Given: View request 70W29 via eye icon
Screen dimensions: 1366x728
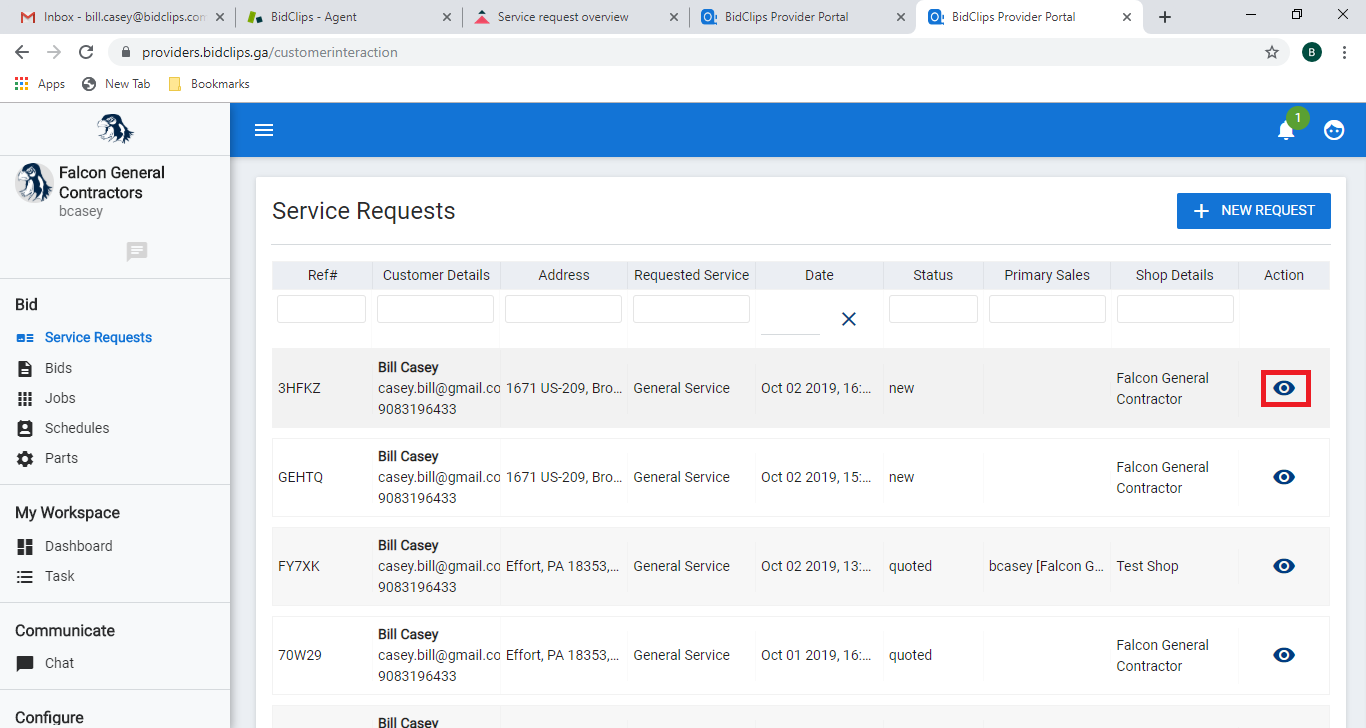Looking at the screenshot, I should point(1284,655).
